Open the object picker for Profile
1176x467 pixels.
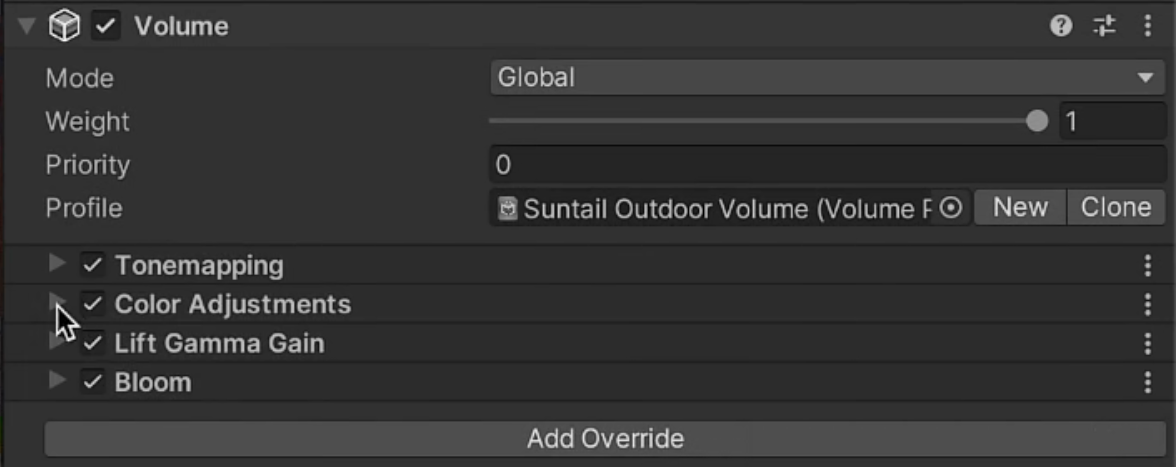pos(952,208)
